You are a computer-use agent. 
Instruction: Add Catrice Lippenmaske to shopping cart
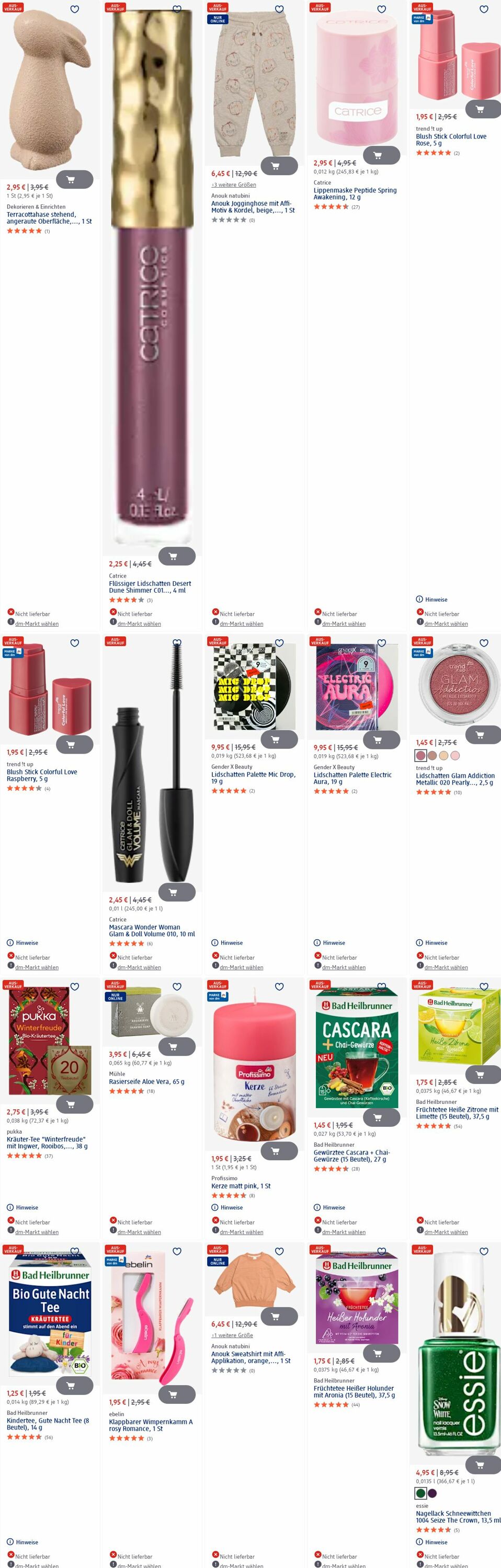381,155
